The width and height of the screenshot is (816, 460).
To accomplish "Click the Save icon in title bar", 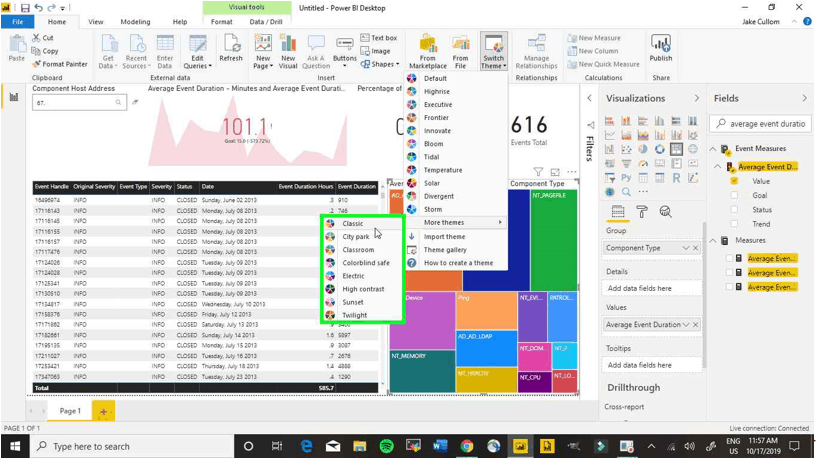I will (x=25, y=8).
